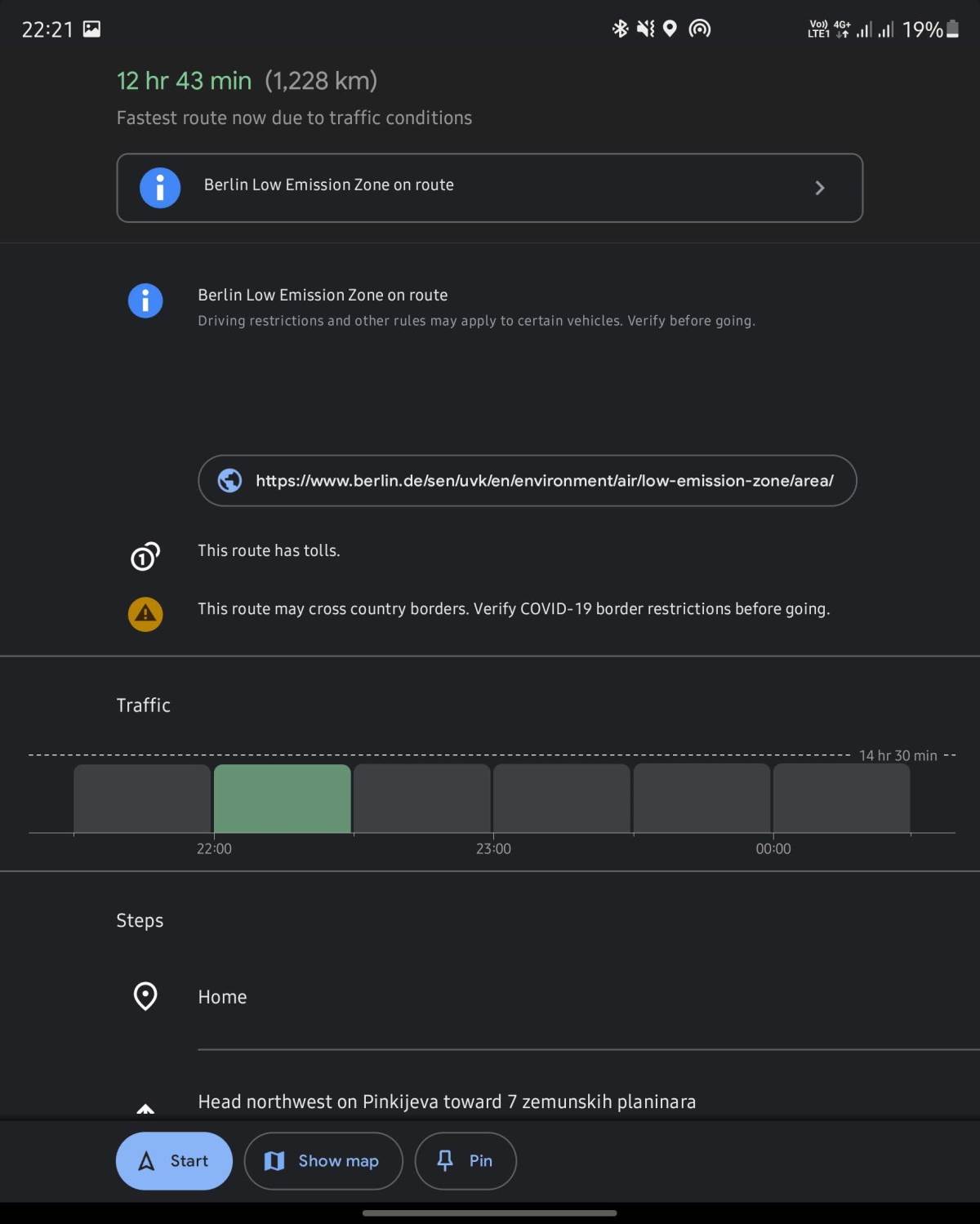Tap the pin icon inside Pin button
The image size is (980, 1224).
(444, 1160)
